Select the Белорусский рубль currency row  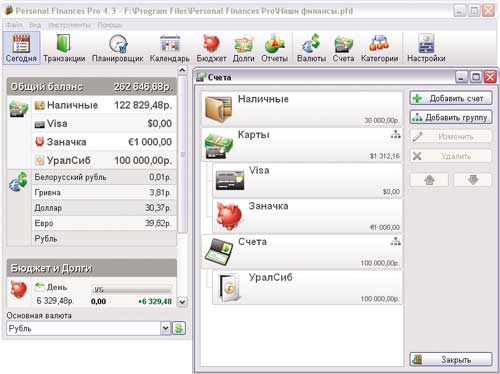click(x=104, y=177)
